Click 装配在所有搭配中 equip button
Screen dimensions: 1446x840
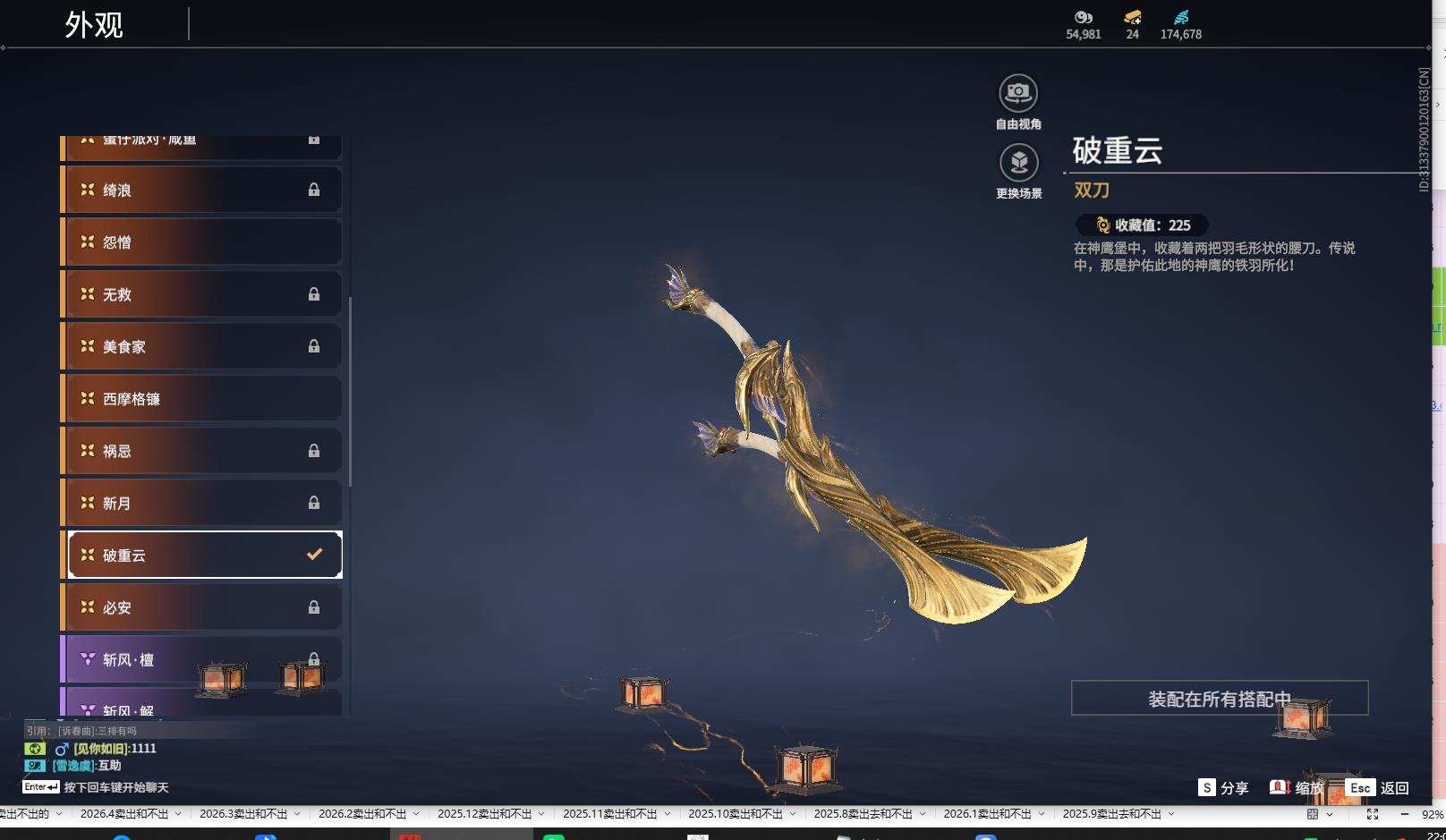1220,698
